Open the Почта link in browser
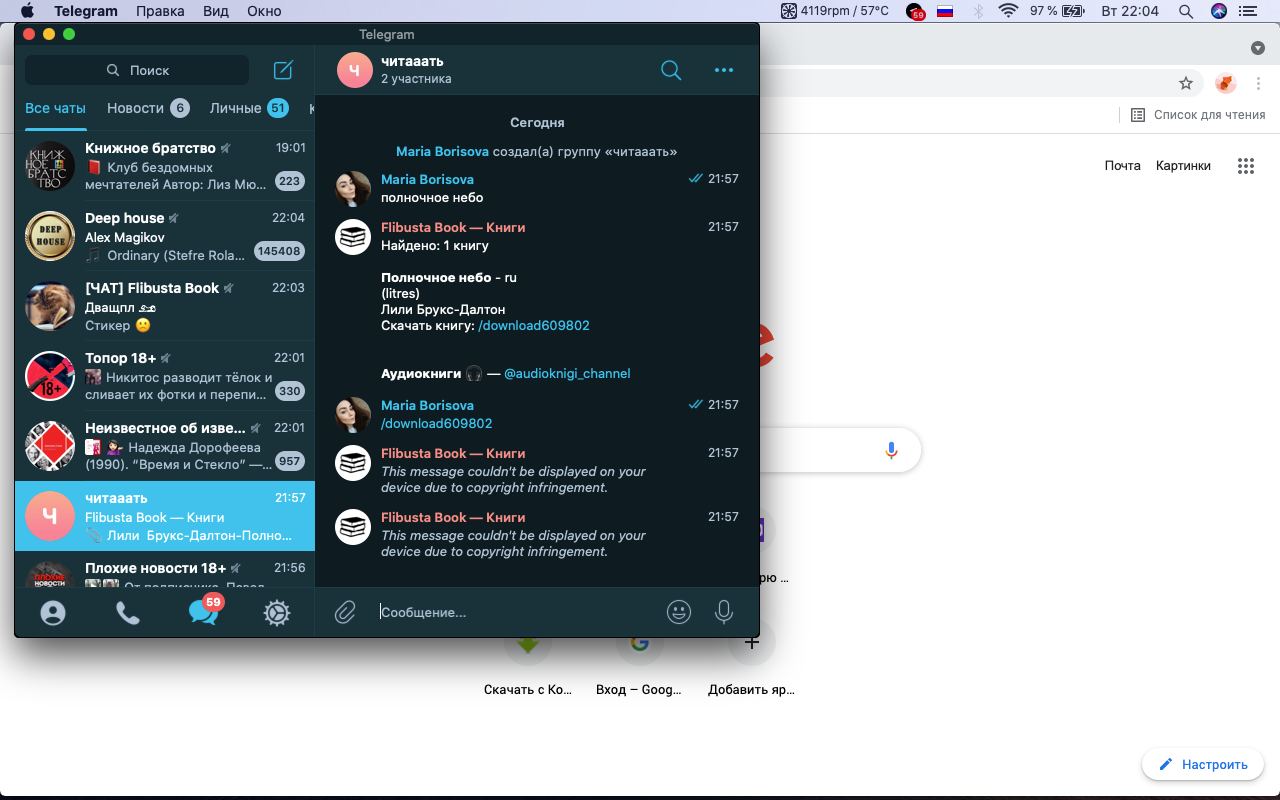Screen dimensions: 1280x800 coord(1122,166)
